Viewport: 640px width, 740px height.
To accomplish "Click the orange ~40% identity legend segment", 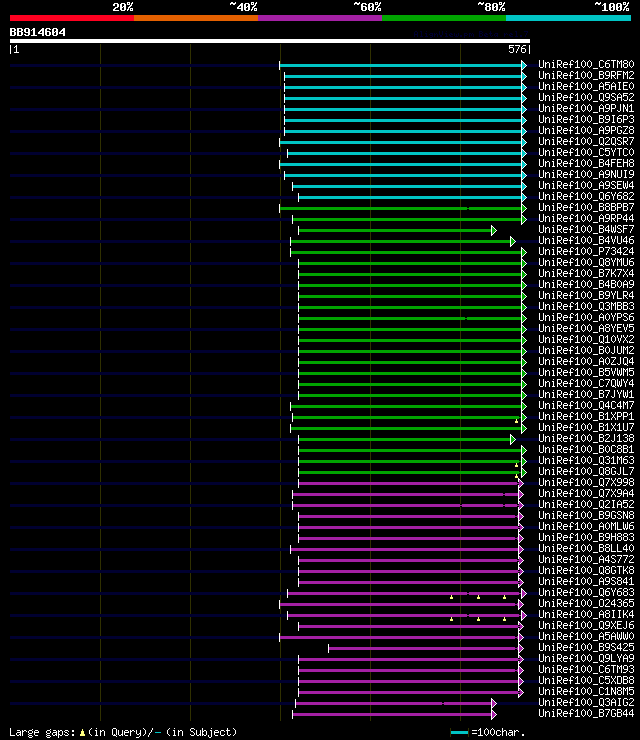I will [196, 18].
